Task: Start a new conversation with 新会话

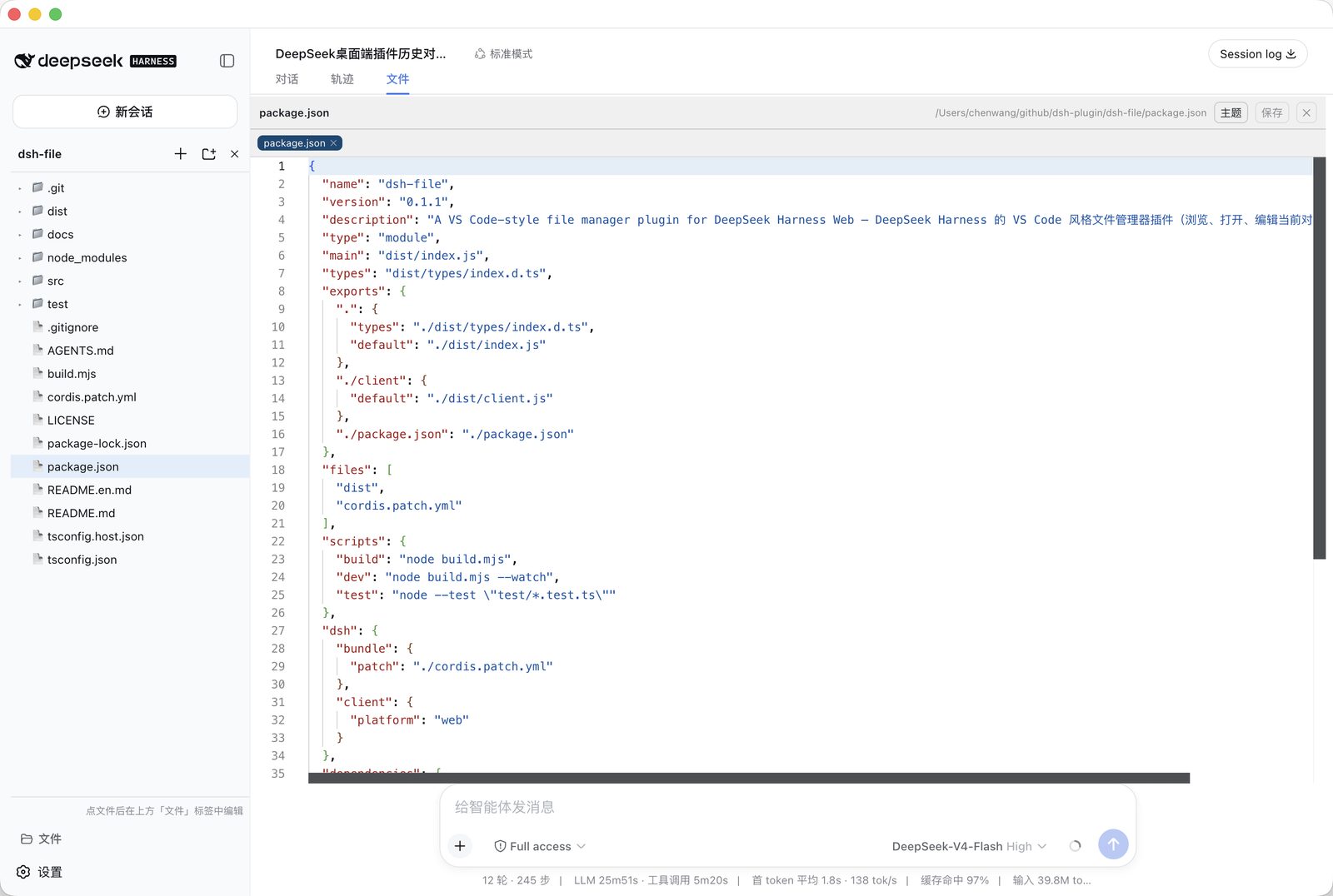Action: [x=125, y=112]
